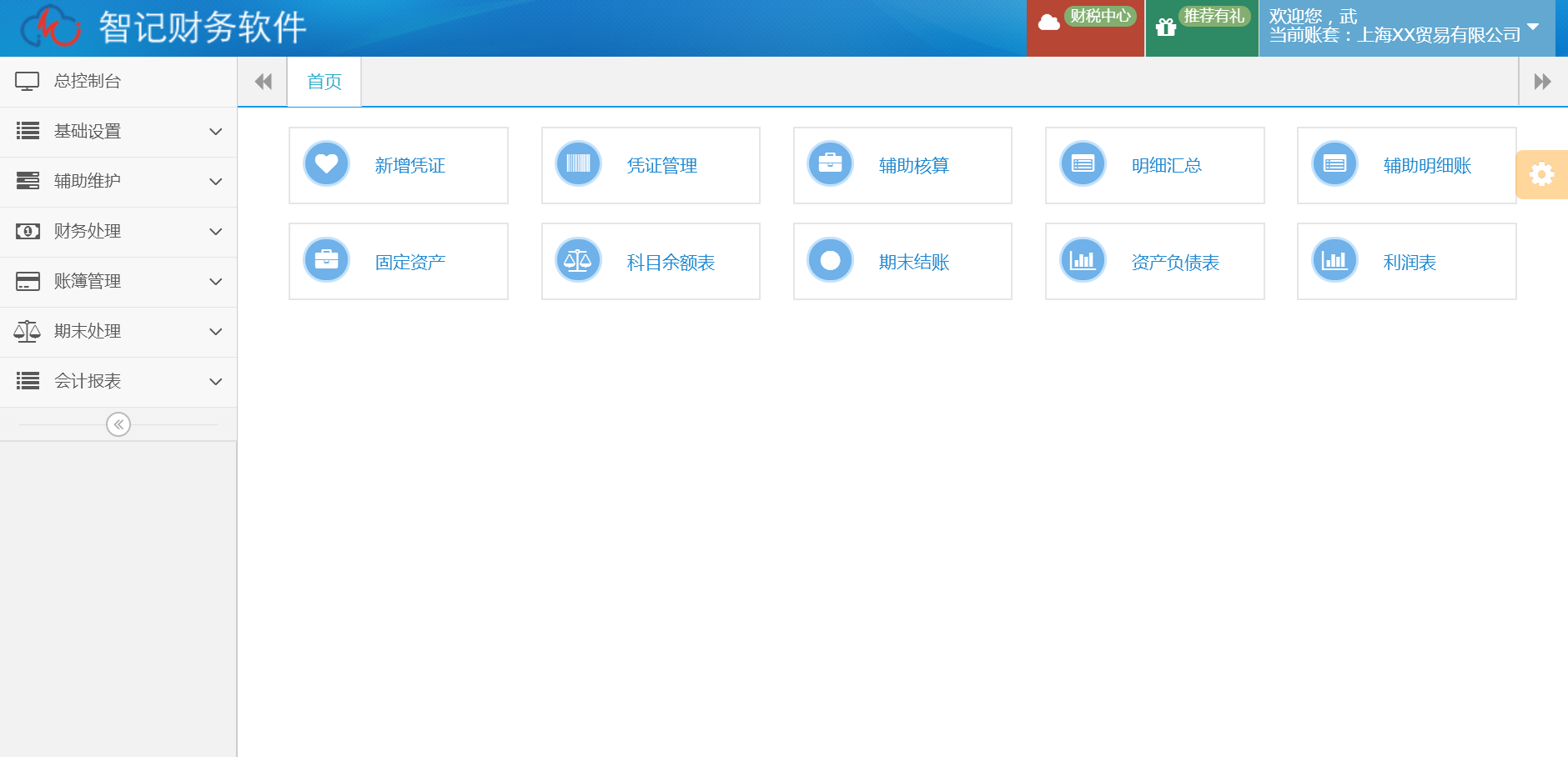Click the gift icon for 推荐有礼

[x=1166, y=28]
